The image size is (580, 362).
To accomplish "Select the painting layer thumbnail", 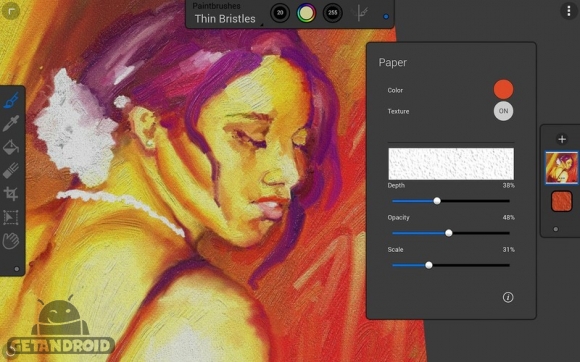I will pos(562,168).
